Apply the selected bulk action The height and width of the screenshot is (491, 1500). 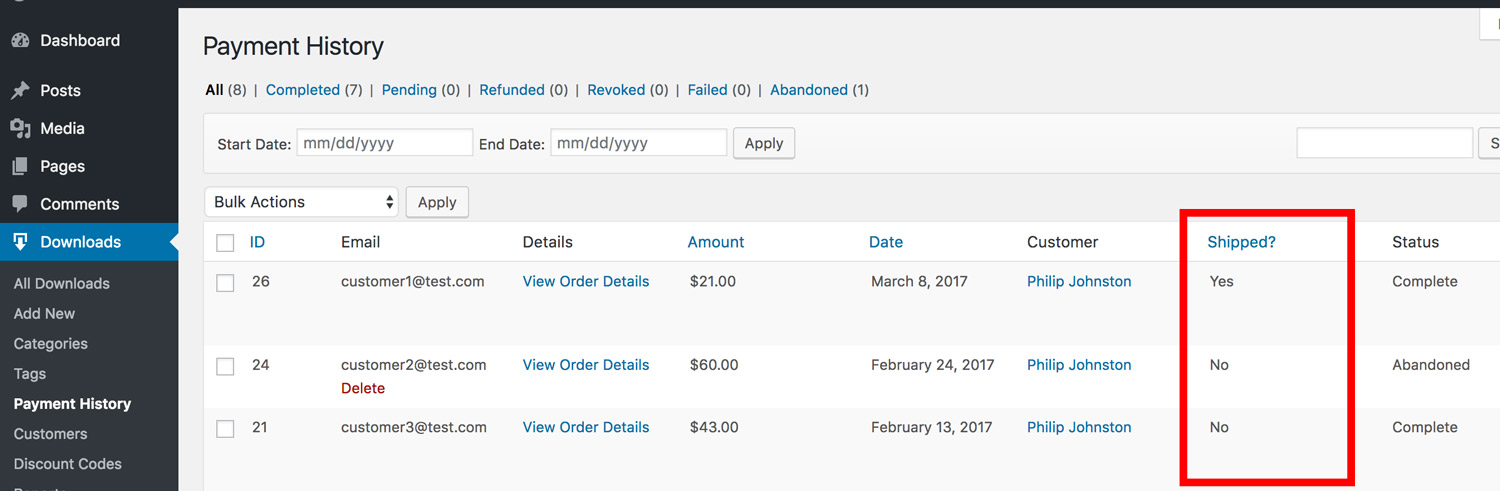(437, 202)
